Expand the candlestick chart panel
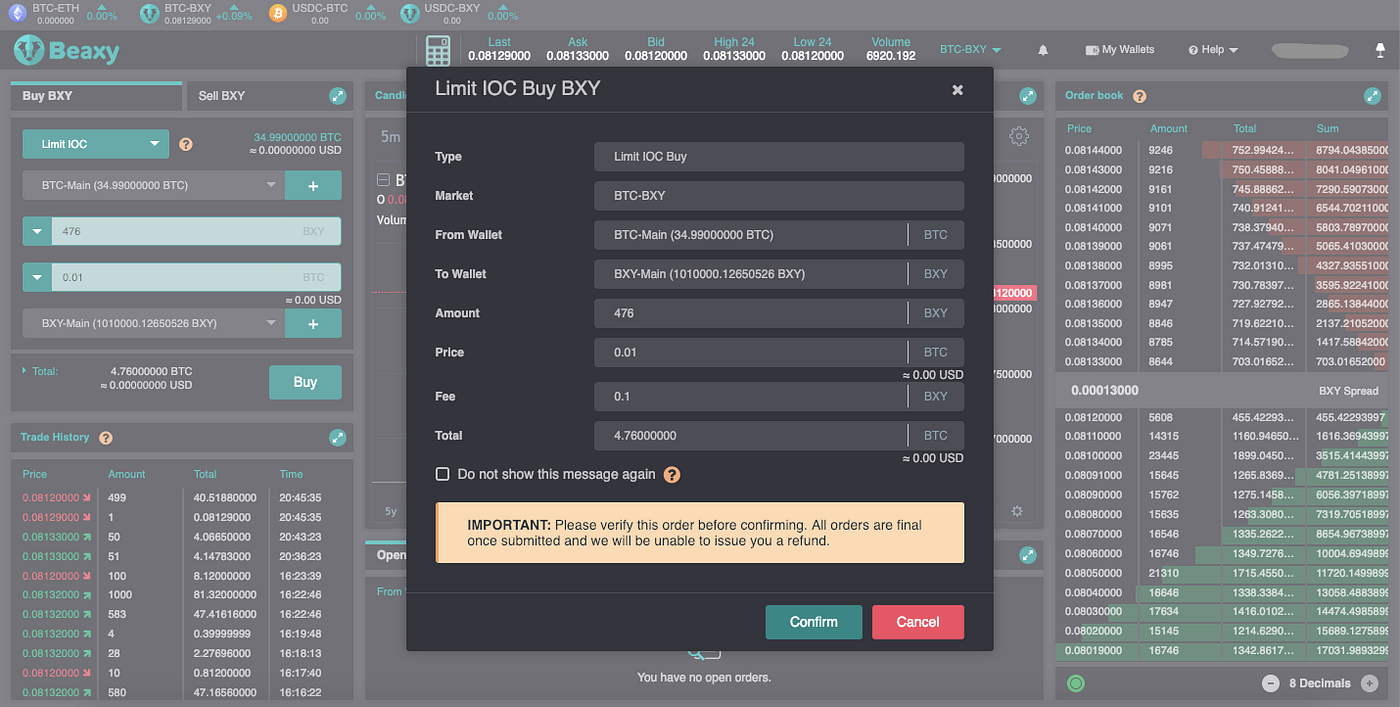Screen dimensions: 1400x707 (1027, 96)
